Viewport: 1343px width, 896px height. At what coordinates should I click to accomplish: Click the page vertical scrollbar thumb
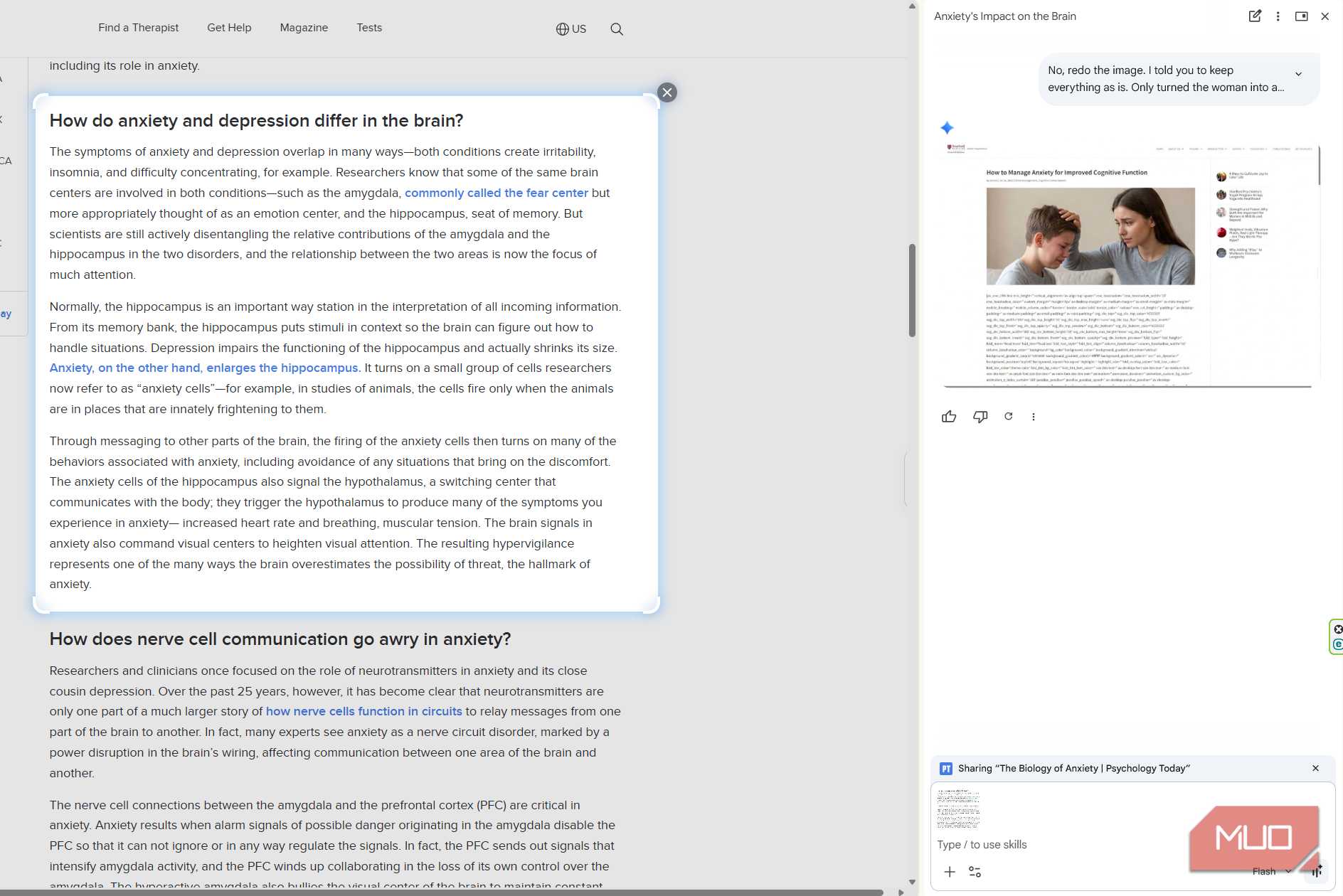912,290
